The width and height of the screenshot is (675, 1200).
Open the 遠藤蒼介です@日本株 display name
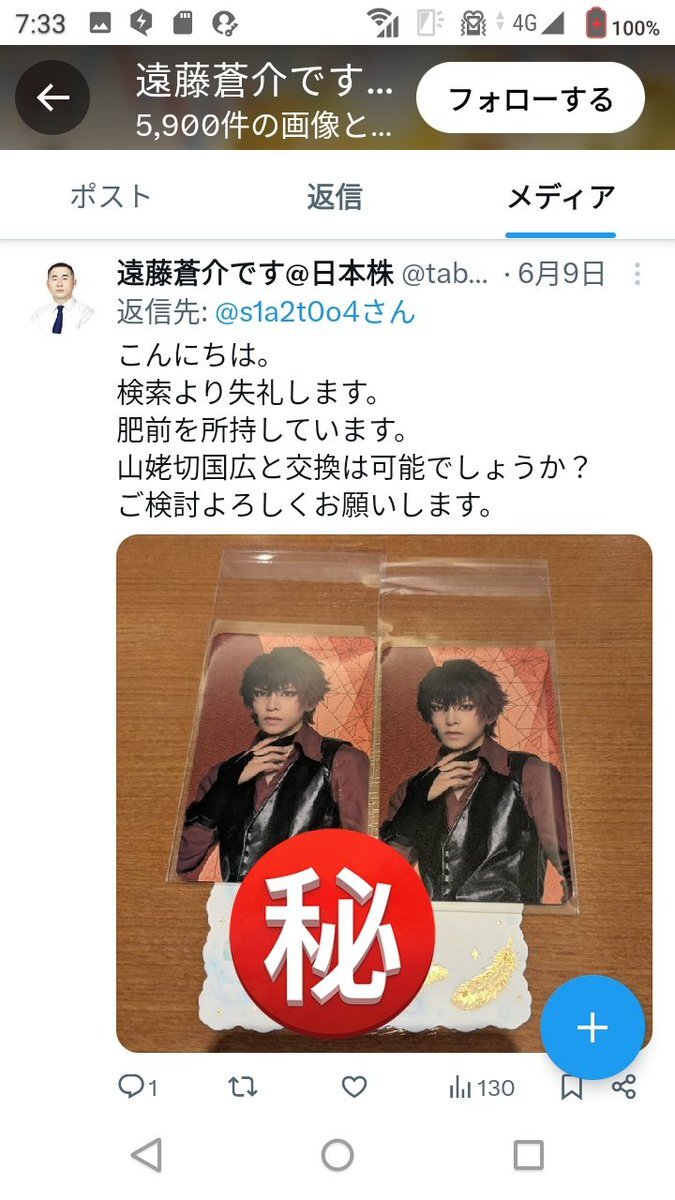(x=256, y=273)
